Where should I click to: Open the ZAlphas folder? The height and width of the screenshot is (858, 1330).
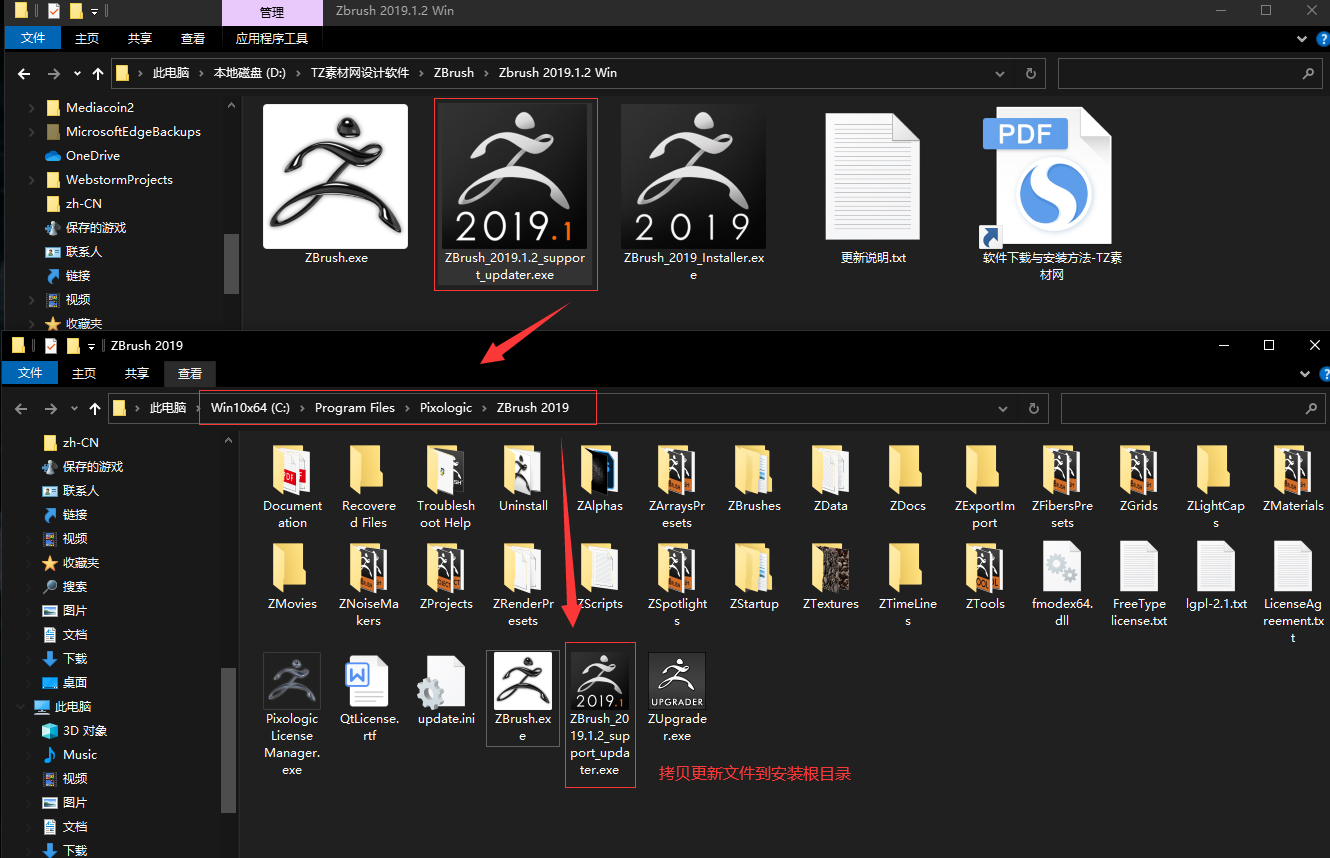click(600, 479)
